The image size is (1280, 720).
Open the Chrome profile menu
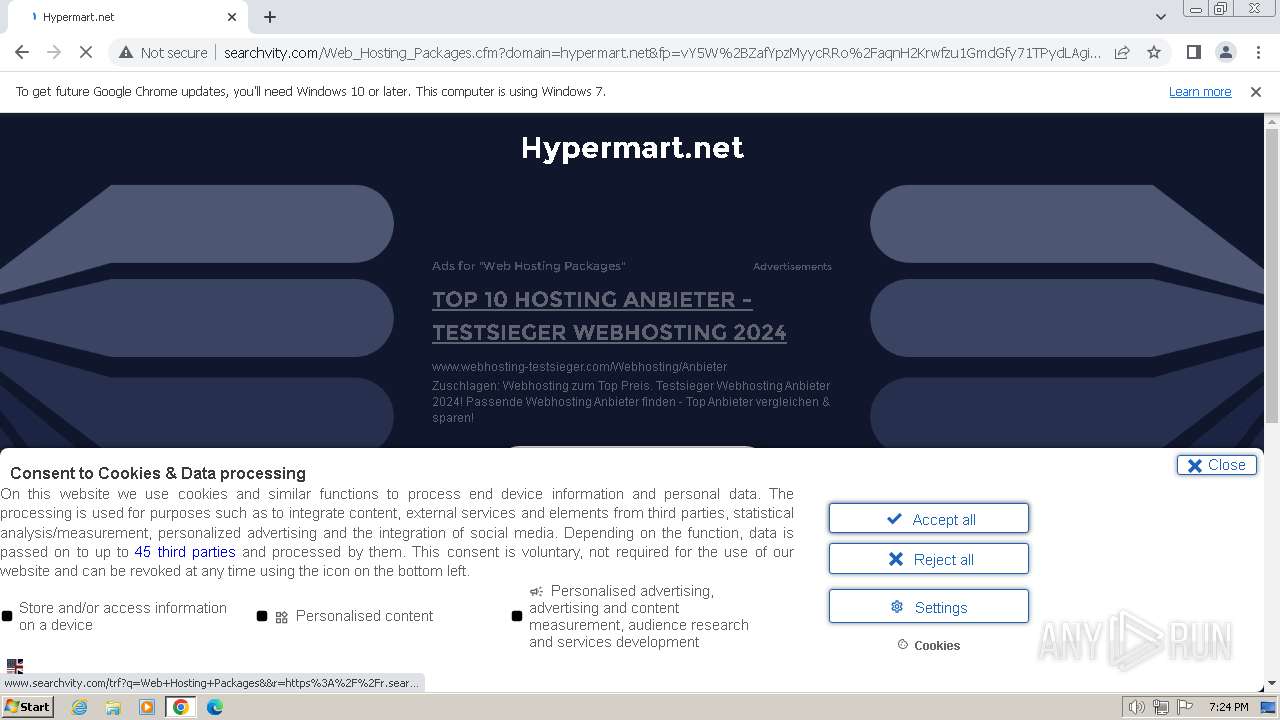1225,52
